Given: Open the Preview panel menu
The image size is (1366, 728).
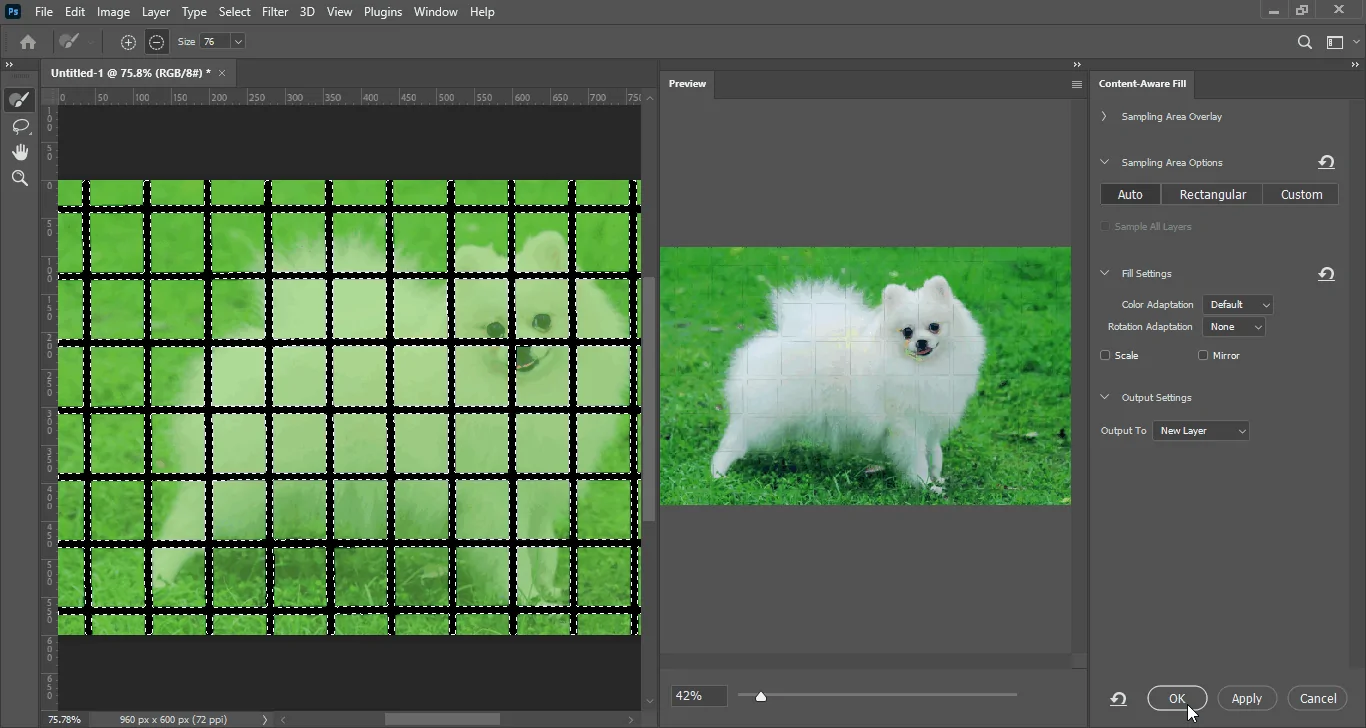Looking at the screenshot, I should coord(1076,84).
